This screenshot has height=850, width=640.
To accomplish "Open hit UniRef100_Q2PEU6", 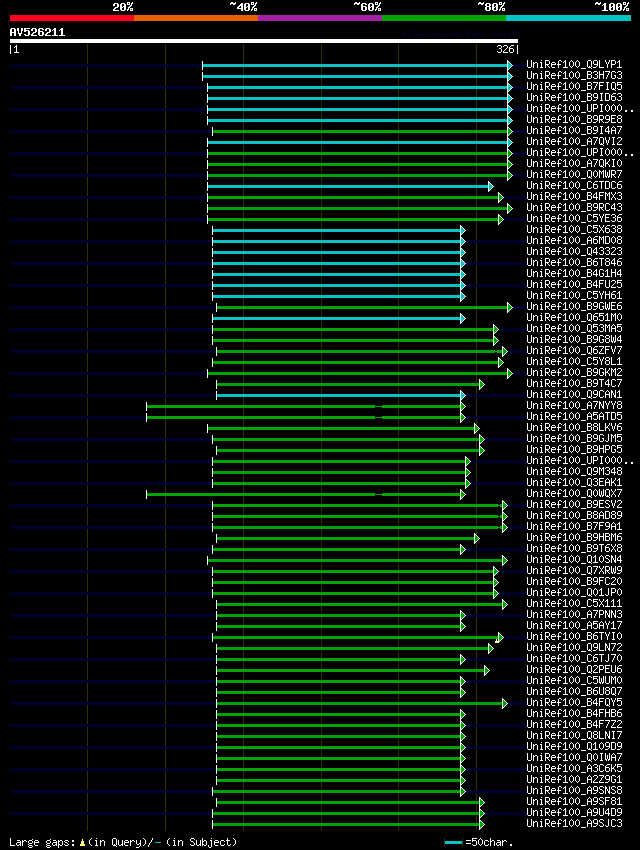I will tap(574, 669).
